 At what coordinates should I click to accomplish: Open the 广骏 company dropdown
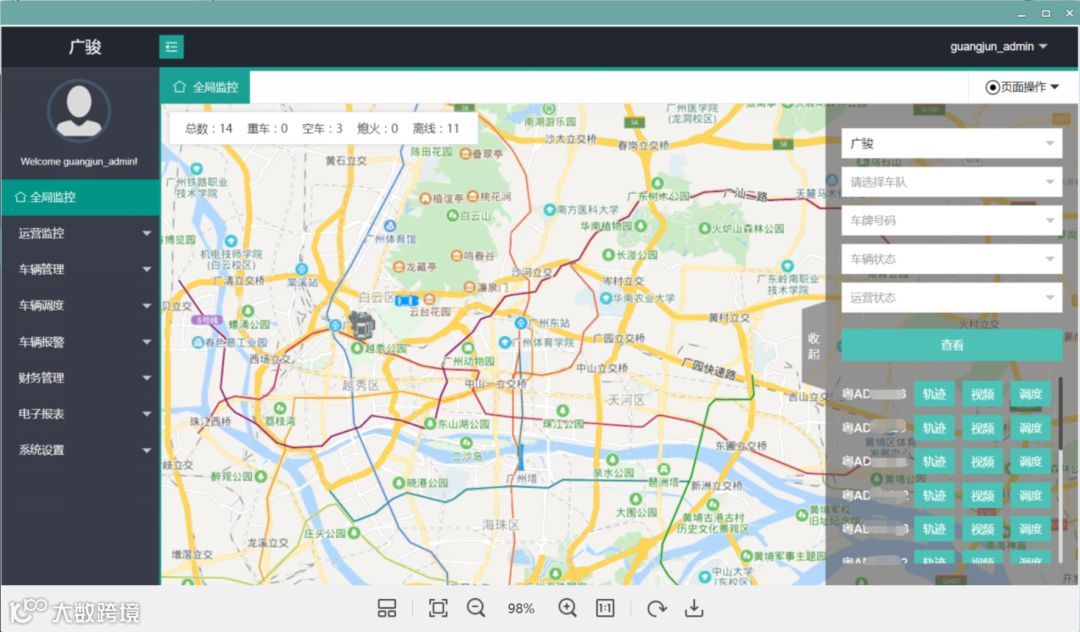pyautogui.click(x=951, y=144)
